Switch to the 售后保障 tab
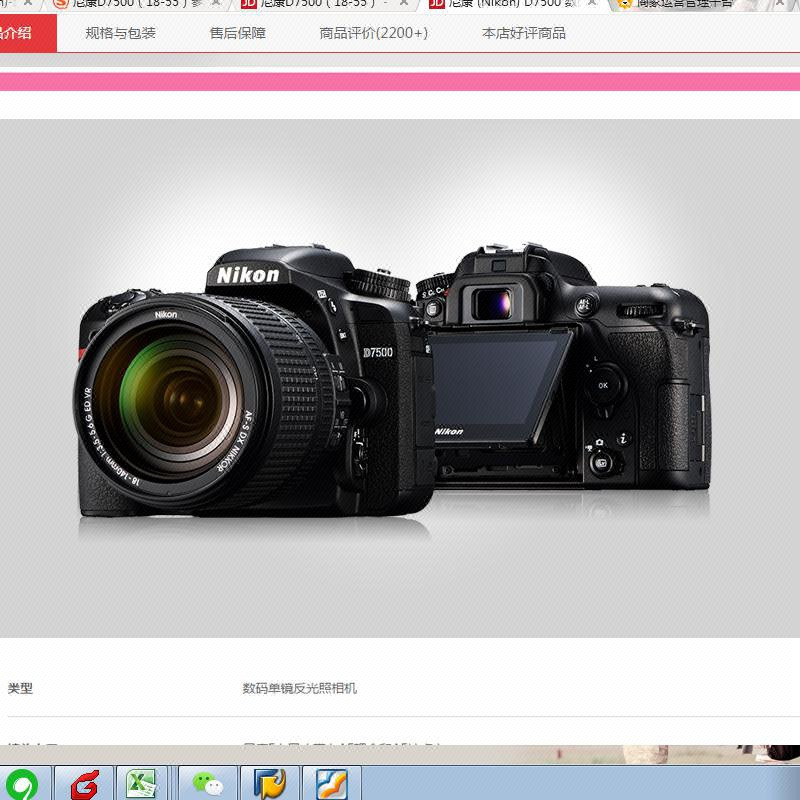Image resolution: width=800 pixels, height=800 pixels. pos(238,33)
